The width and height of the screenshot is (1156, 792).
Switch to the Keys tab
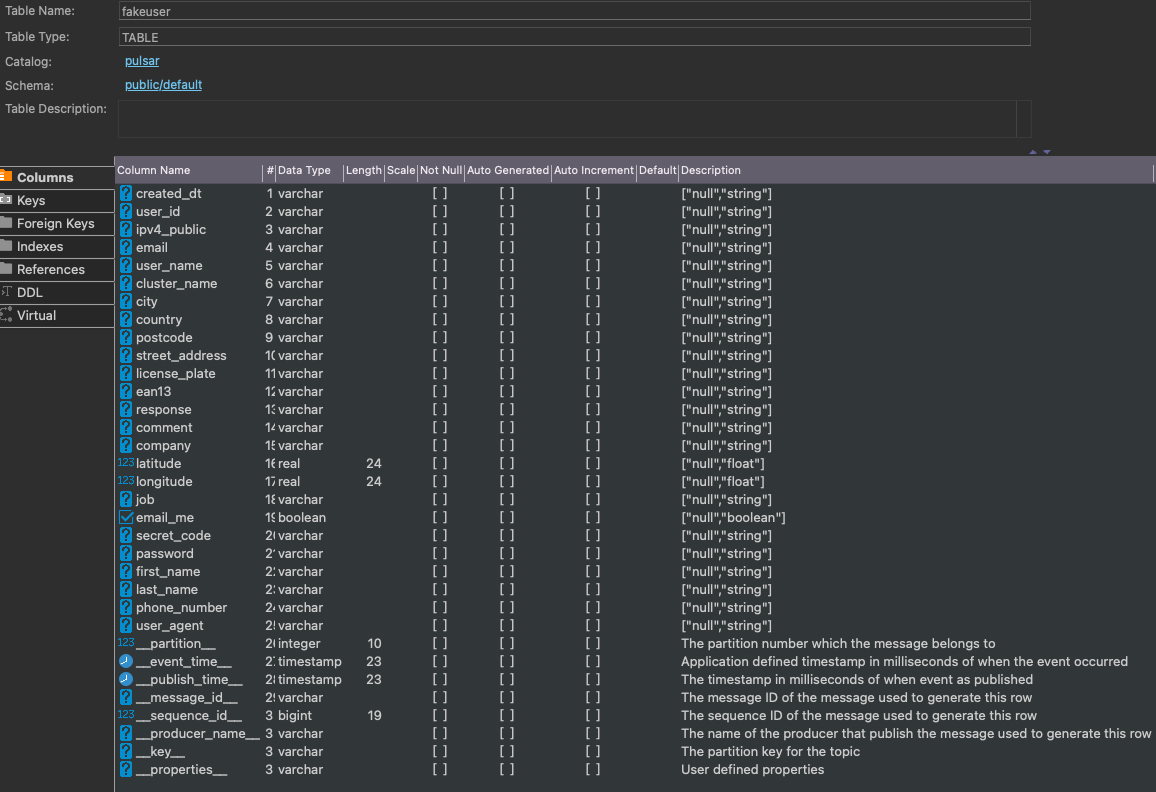coord(31,200)
